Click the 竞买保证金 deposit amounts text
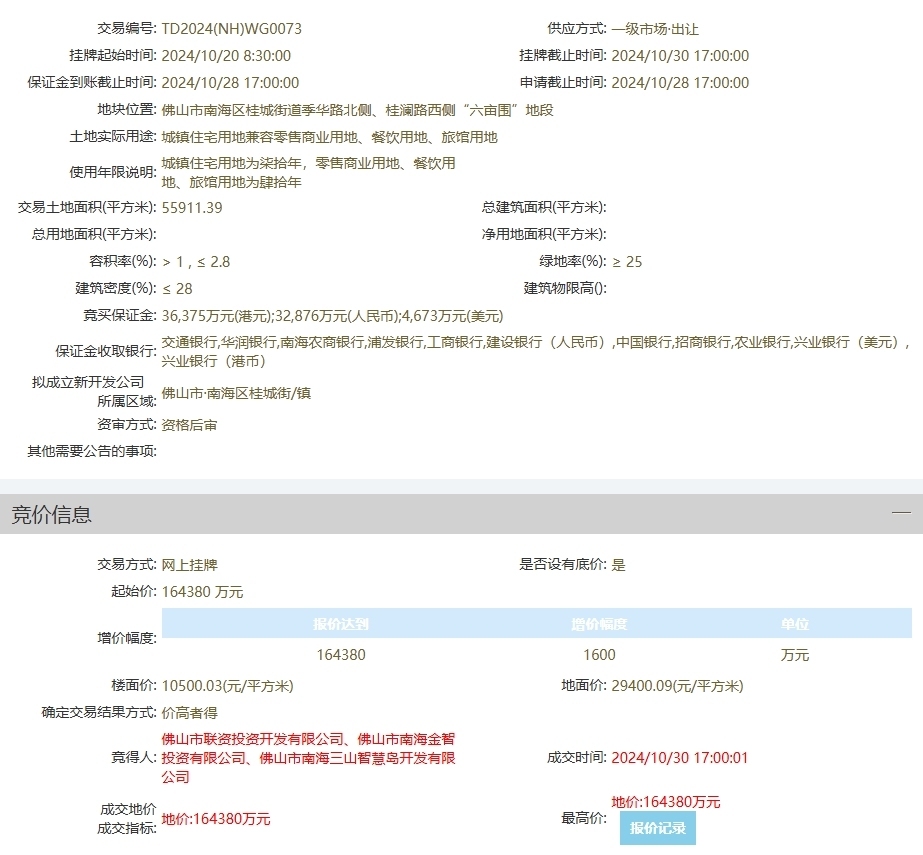Image resolution: width=923 pixels, height=855 pixels. click(332, 315)
